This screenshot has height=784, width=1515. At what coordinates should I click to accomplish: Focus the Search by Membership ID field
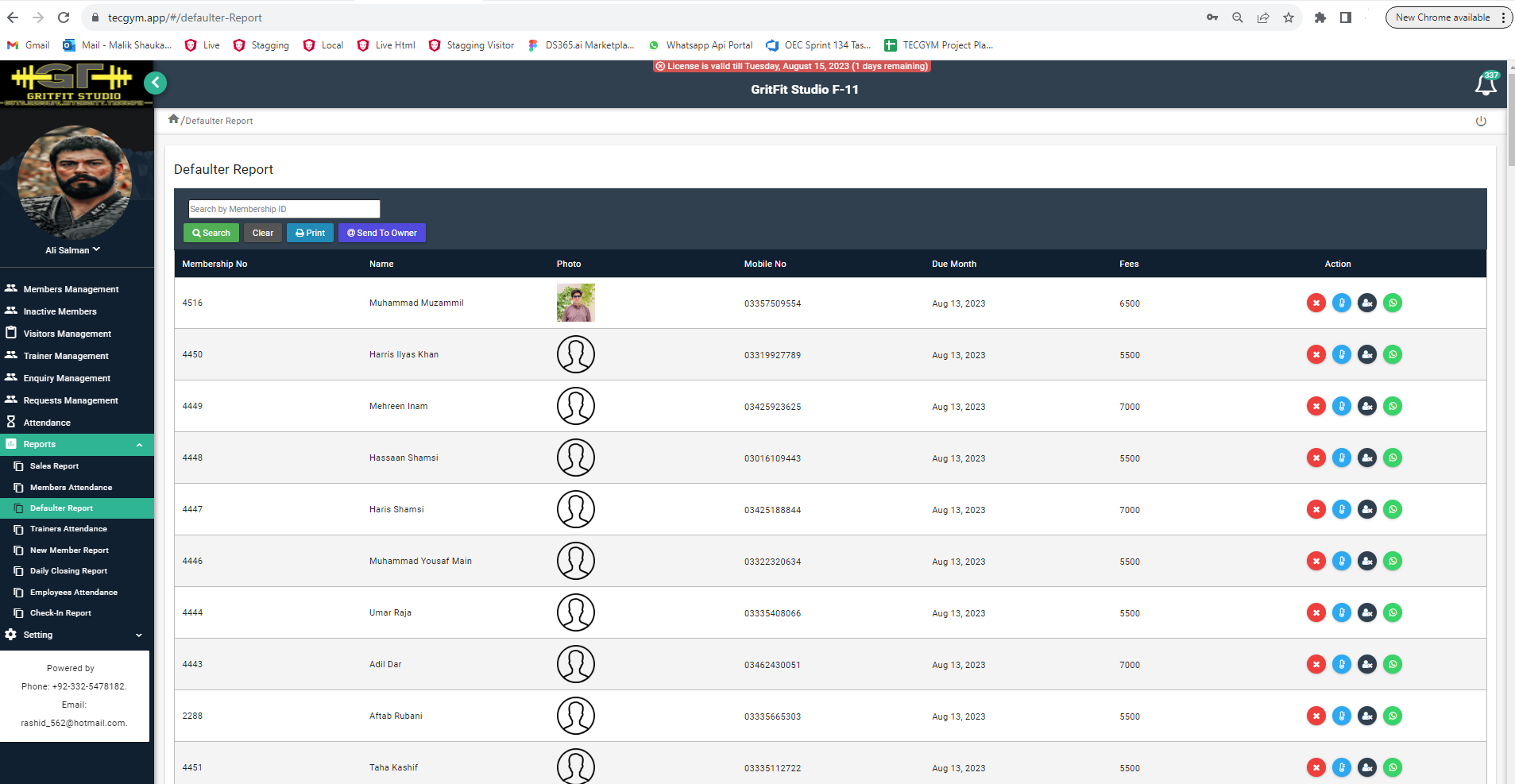coord(284,209)
